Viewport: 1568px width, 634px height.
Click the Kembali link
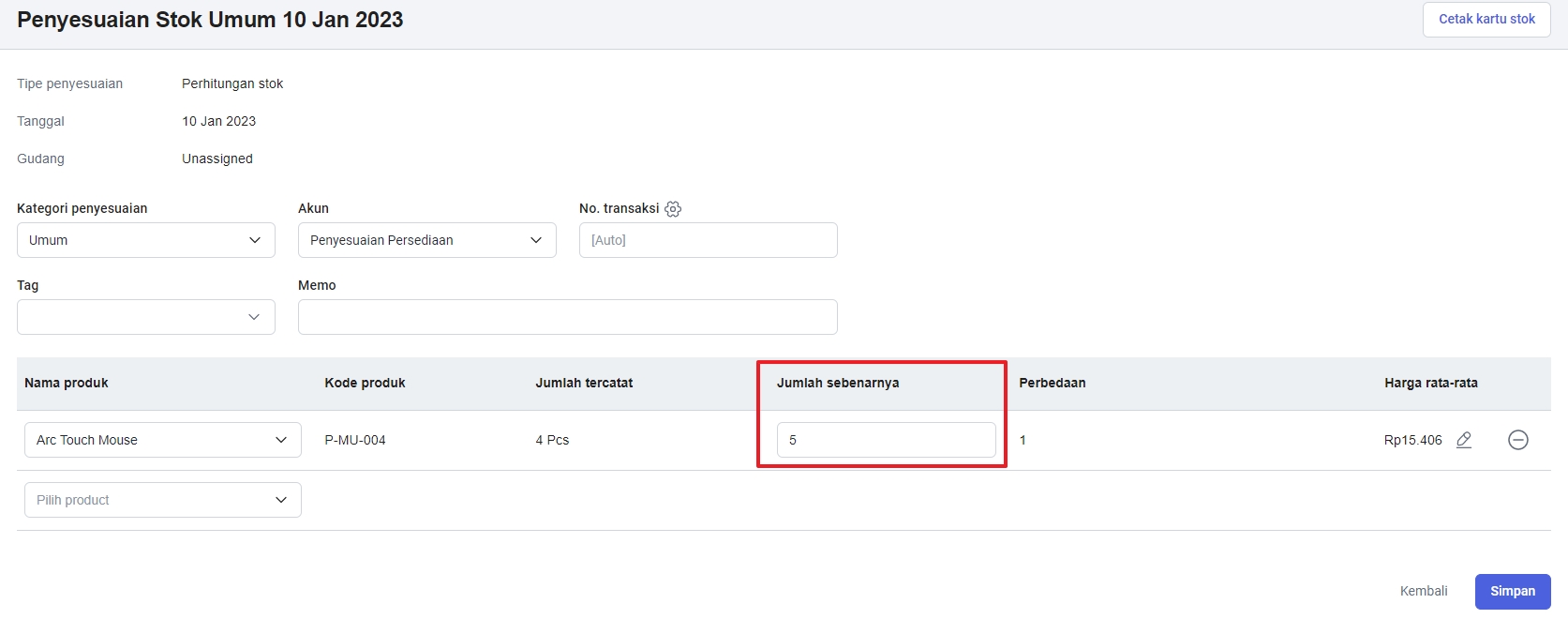(1423, 591)
